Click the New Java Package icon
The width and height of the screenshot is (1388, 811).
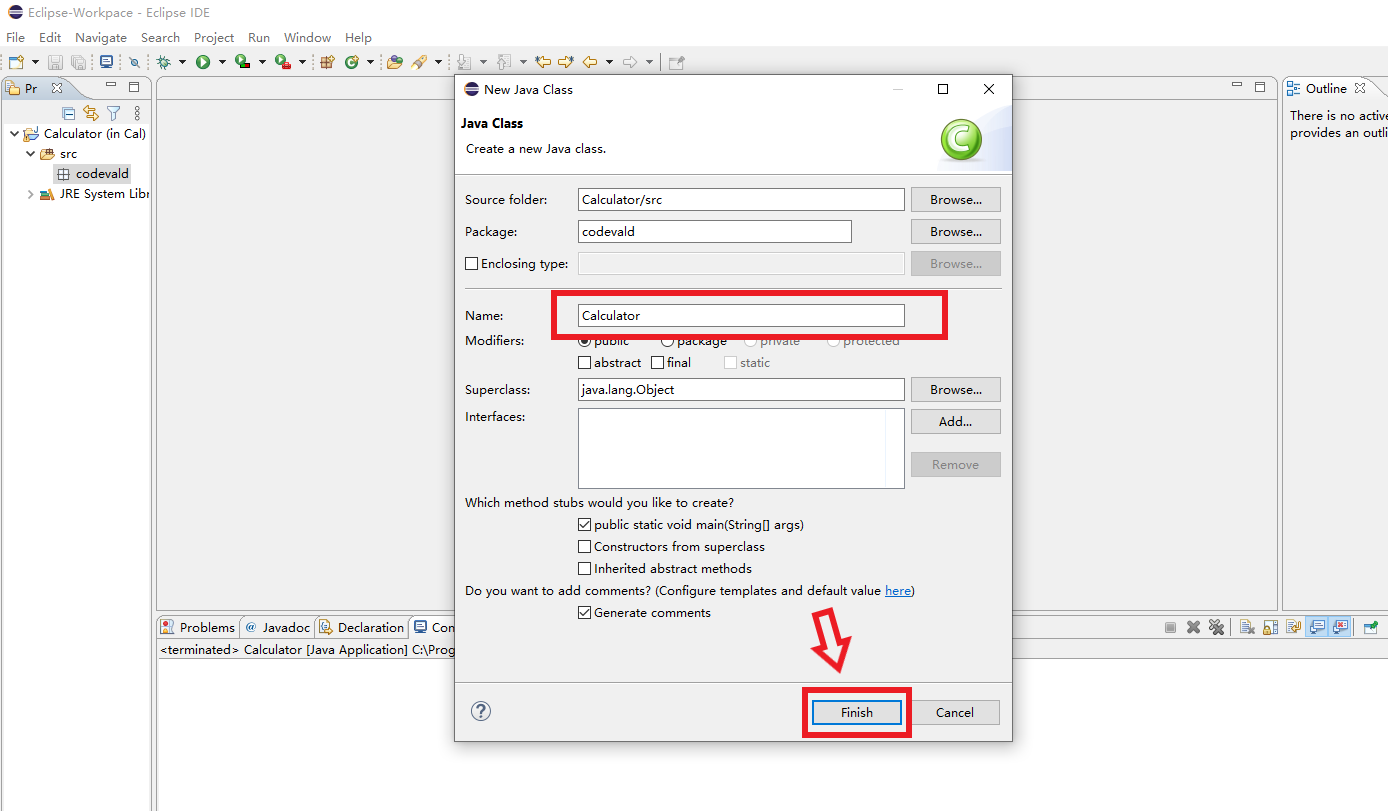[328, 62]
